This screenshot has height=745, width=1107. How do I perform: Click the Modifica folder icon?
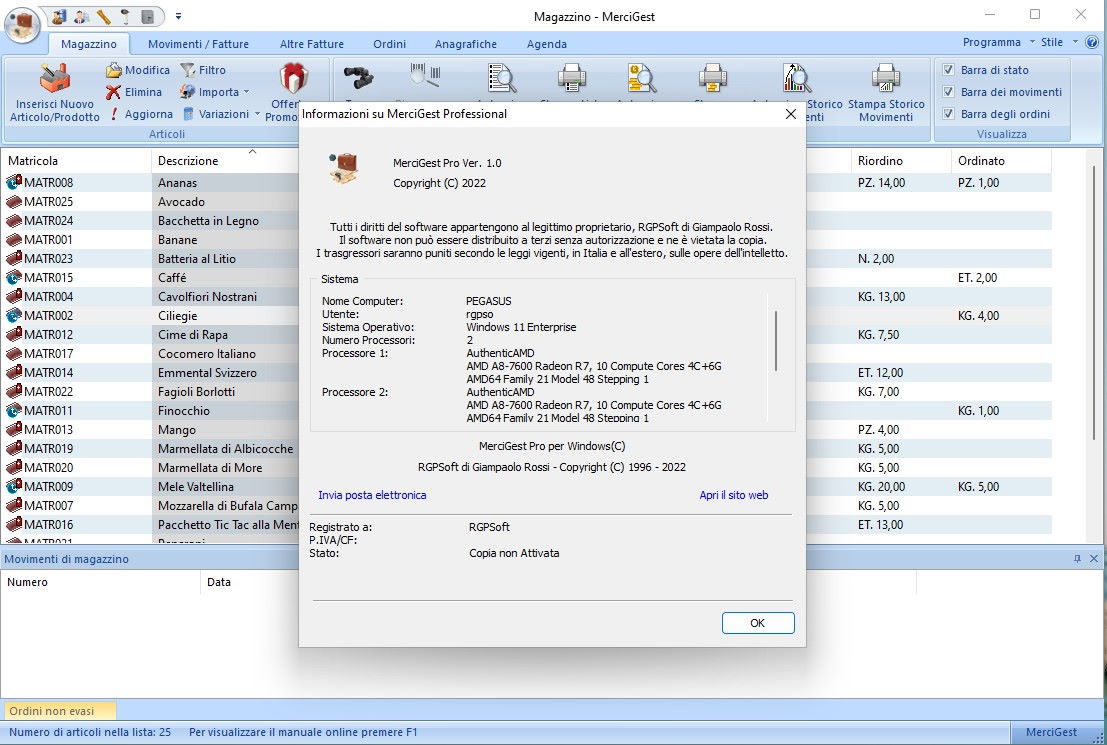point(114,70)
